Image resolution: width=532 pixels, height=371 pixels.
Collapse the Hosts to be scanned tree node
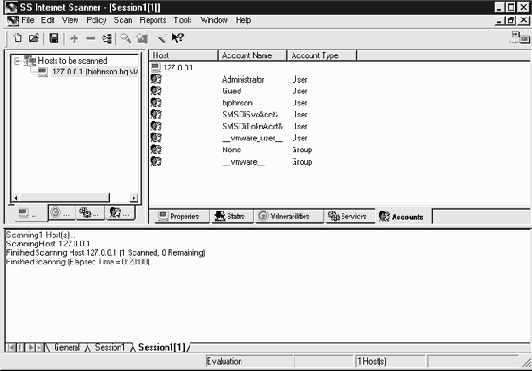point(16,61)
